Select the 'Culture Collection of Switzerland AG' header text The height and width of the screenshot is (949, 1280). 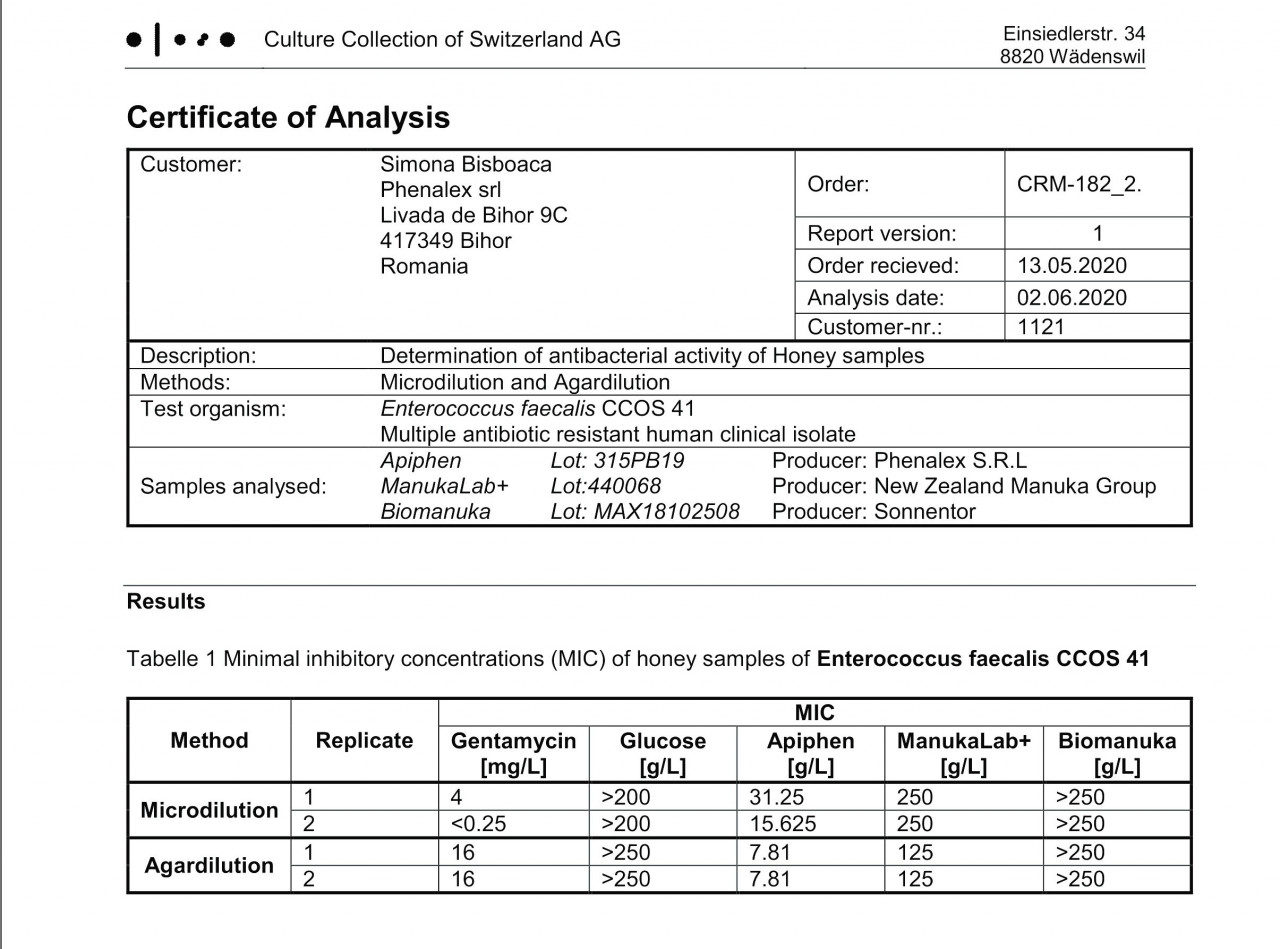442,40
